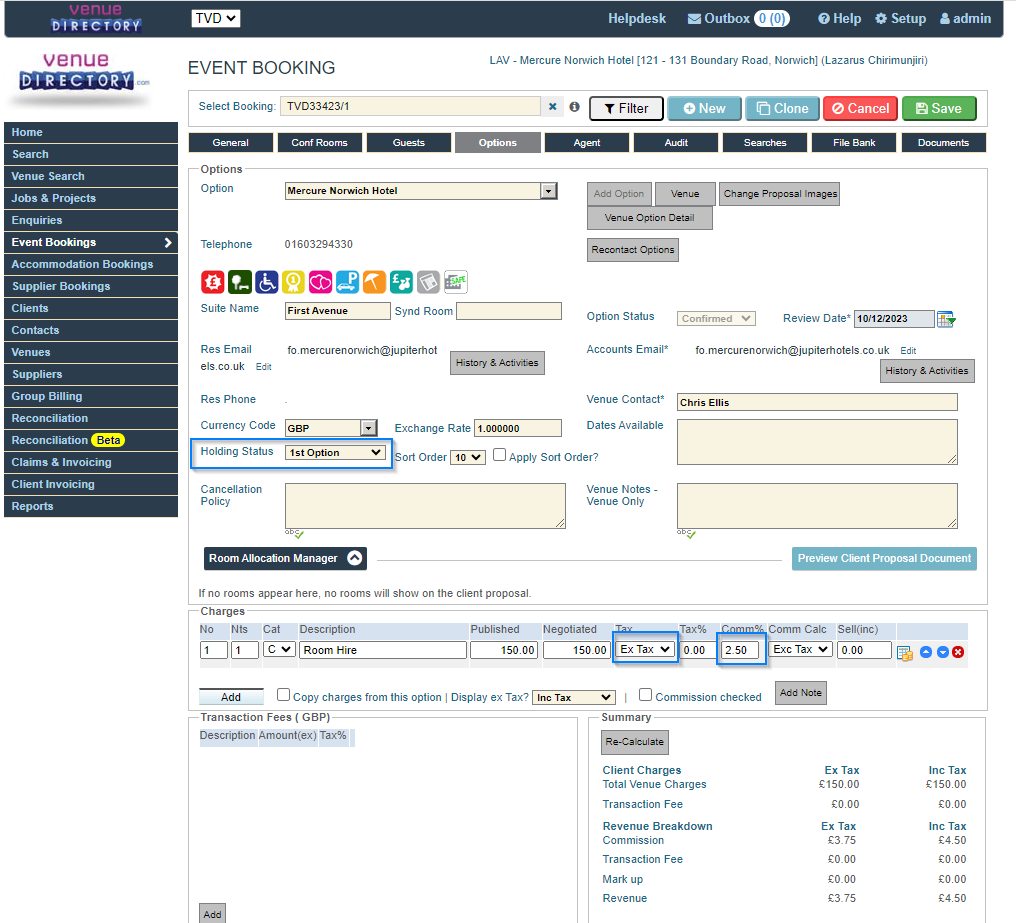
Task: Open the Display ex Tax dropdown
Action: point(573,697)
